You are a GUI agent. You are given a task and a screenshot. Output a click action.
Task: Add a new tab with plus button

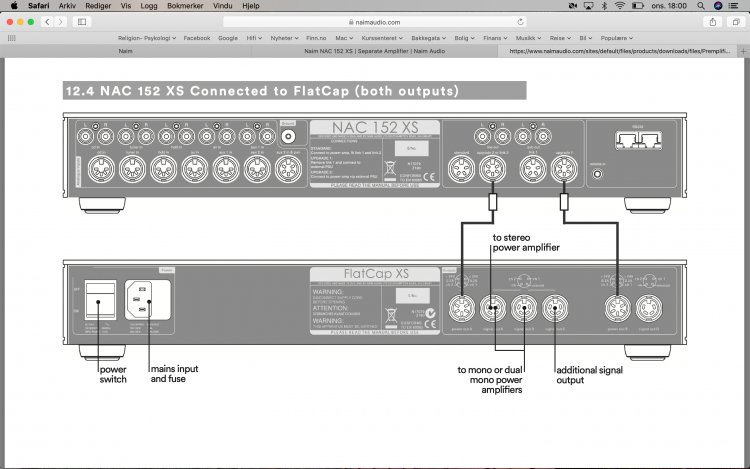click(x=743, y=51)
